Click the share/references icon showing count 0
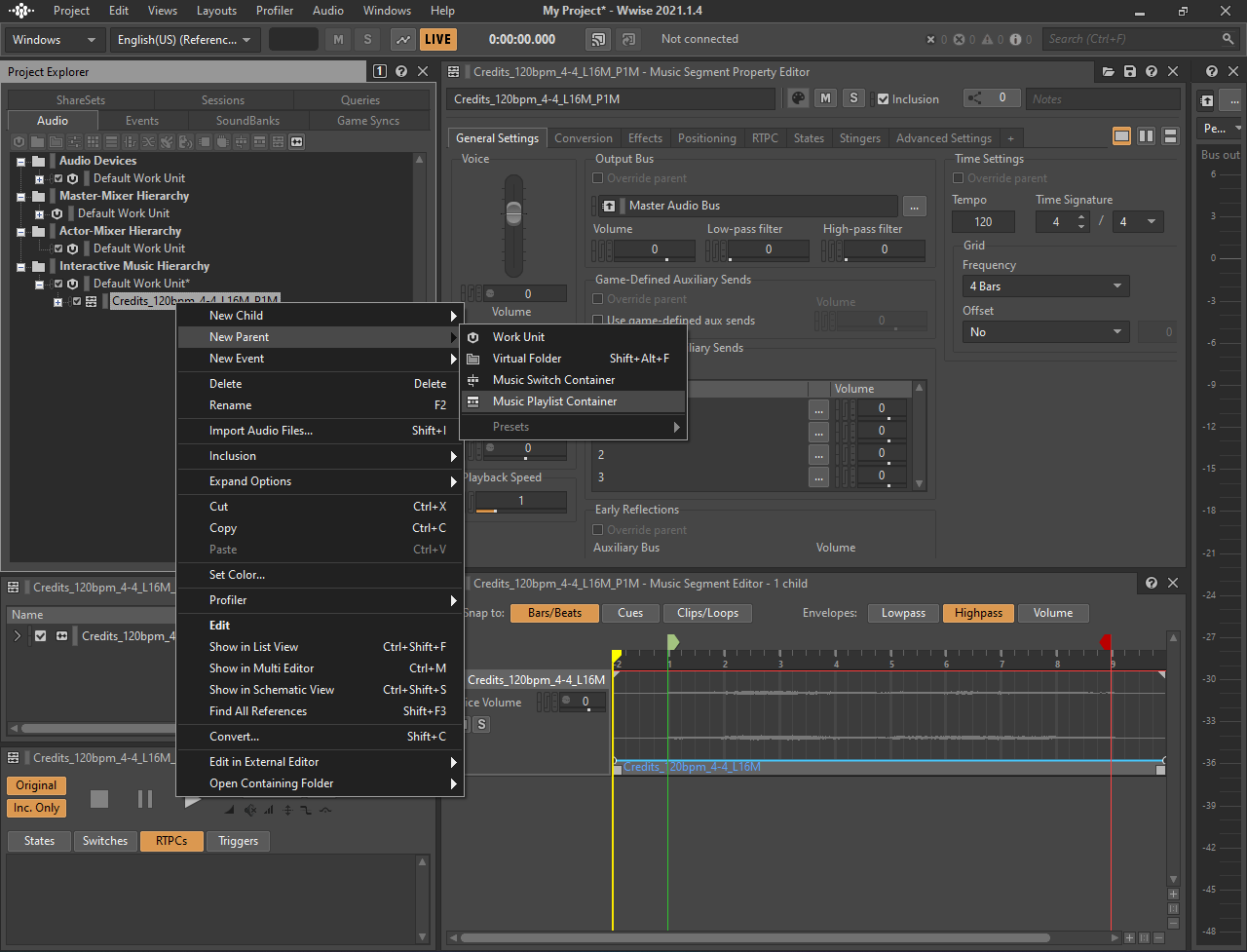 click(x=991, y=98)
